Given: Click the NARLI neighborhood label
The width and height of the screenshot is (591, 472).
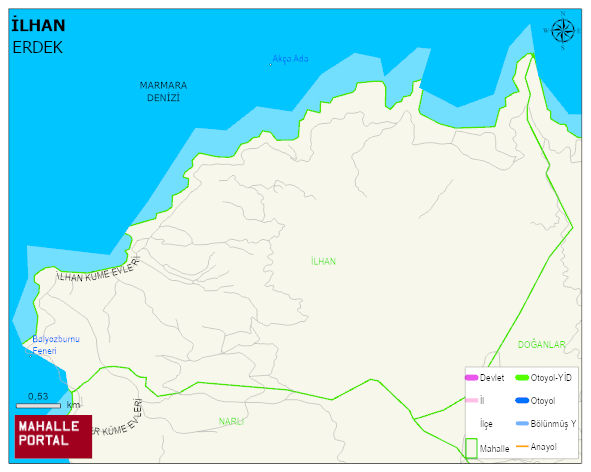Looking at the screenshot, I should [x=231, y=421].
